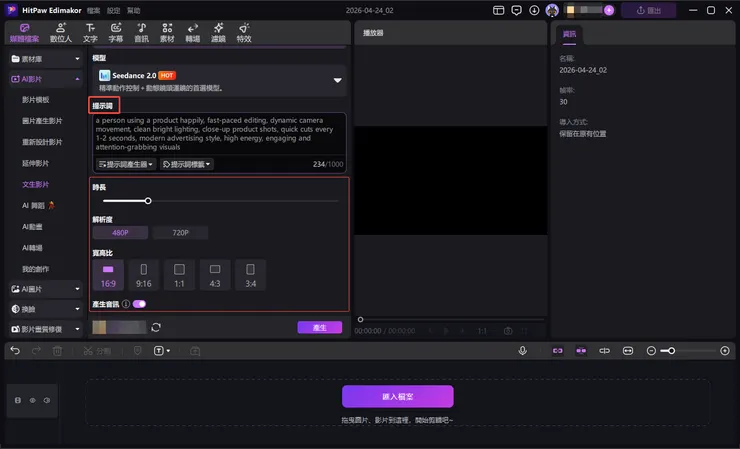Open the download center icon

[x=534, y=10]
